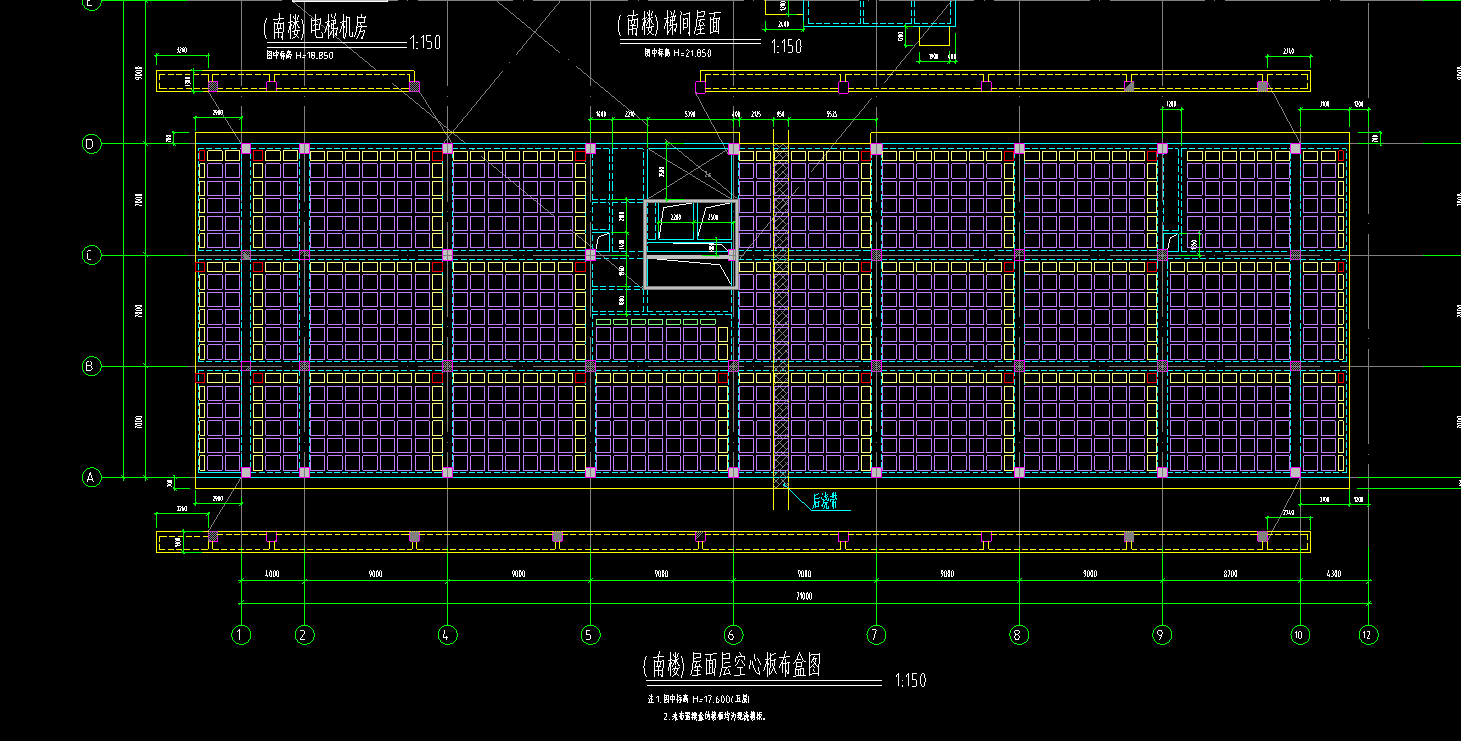Click grid axis bubble D
The height and width of the screenshot is (741, 1461).
tap(90, 144)
